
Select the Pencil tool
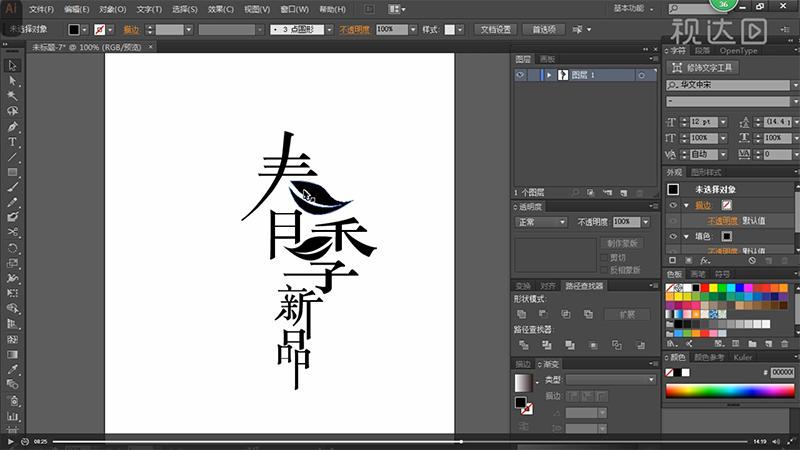(13, 202)
